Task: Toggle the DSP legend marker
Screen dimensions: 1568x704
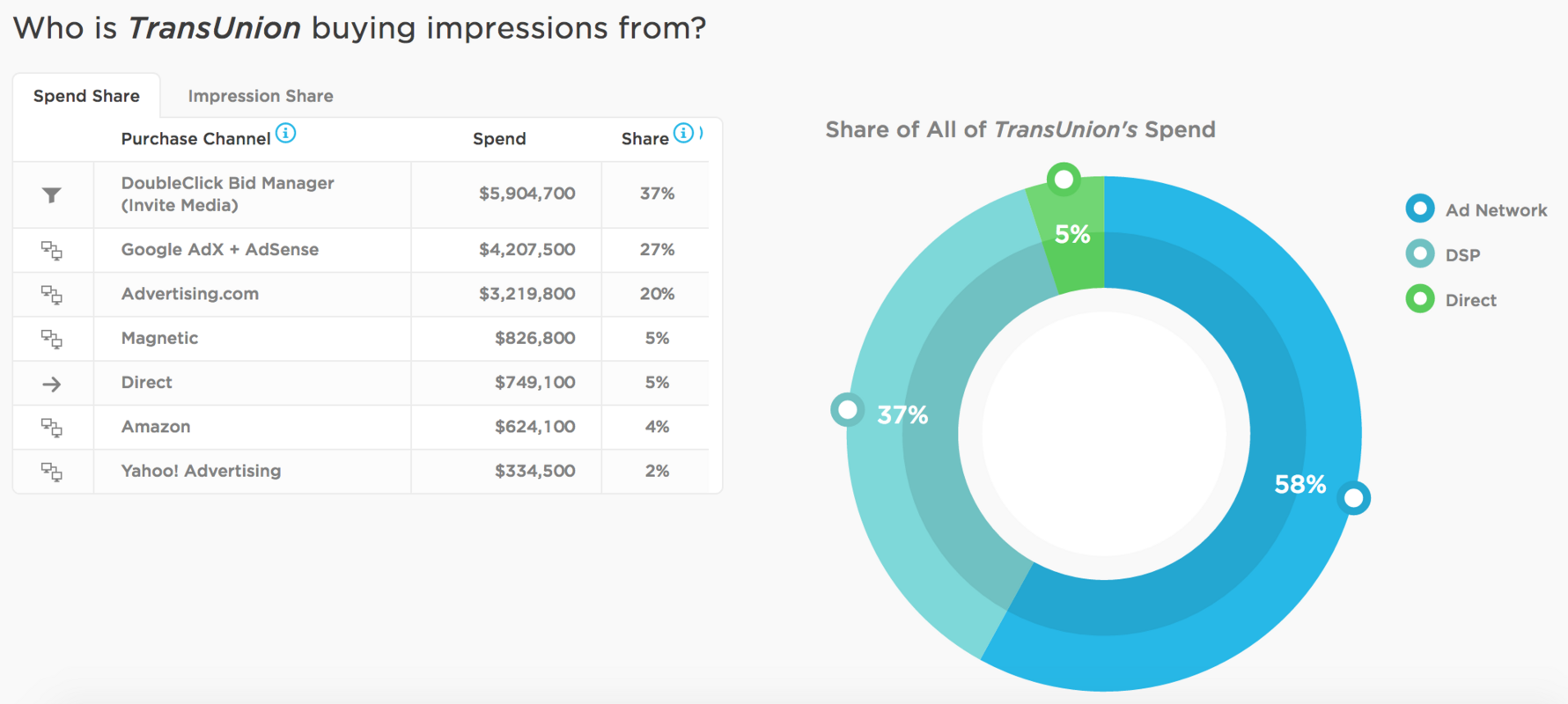Action: click(x=1419, y=253)
